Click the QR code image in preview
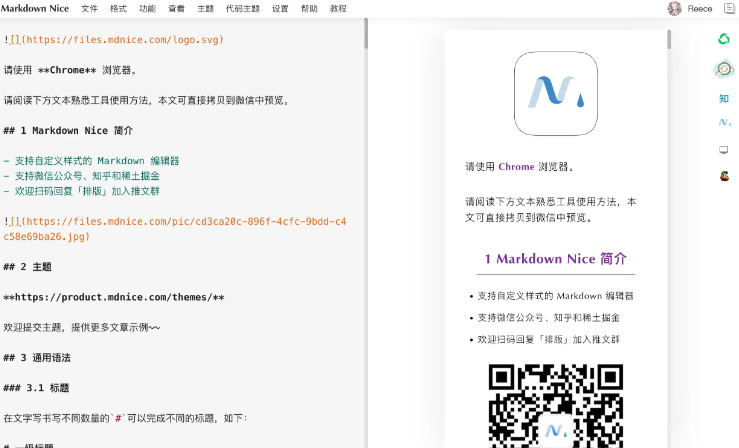The image size is (739, 448). click(556, 406)
